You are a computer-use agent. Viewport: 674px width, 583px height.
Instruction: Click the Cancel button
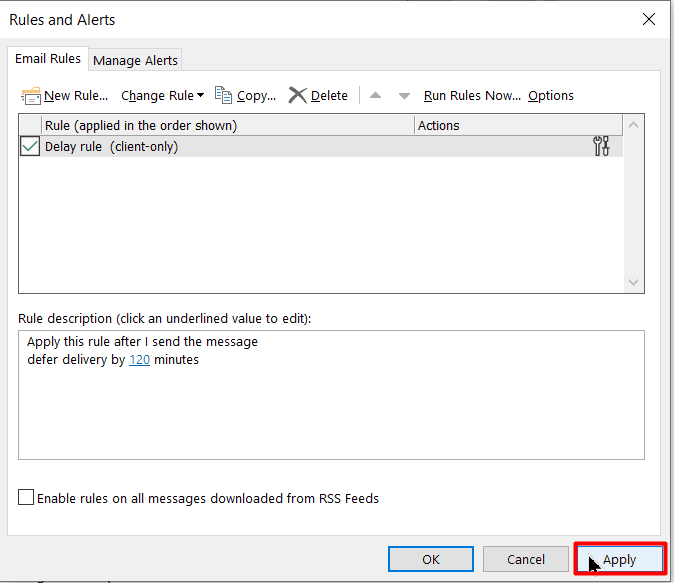[525, 559]
